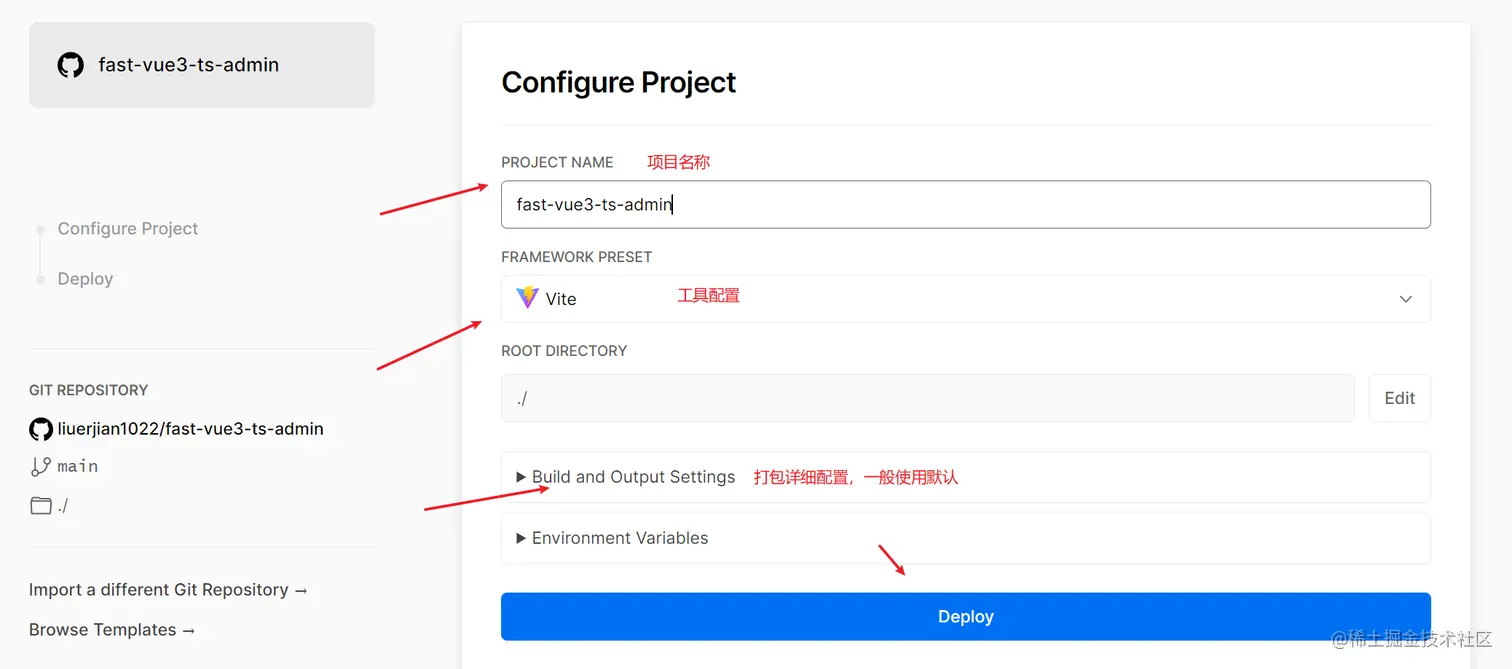Click the blue Deploy button
Viewport: 1512px width, 669px height.
(x=965, y=616)
